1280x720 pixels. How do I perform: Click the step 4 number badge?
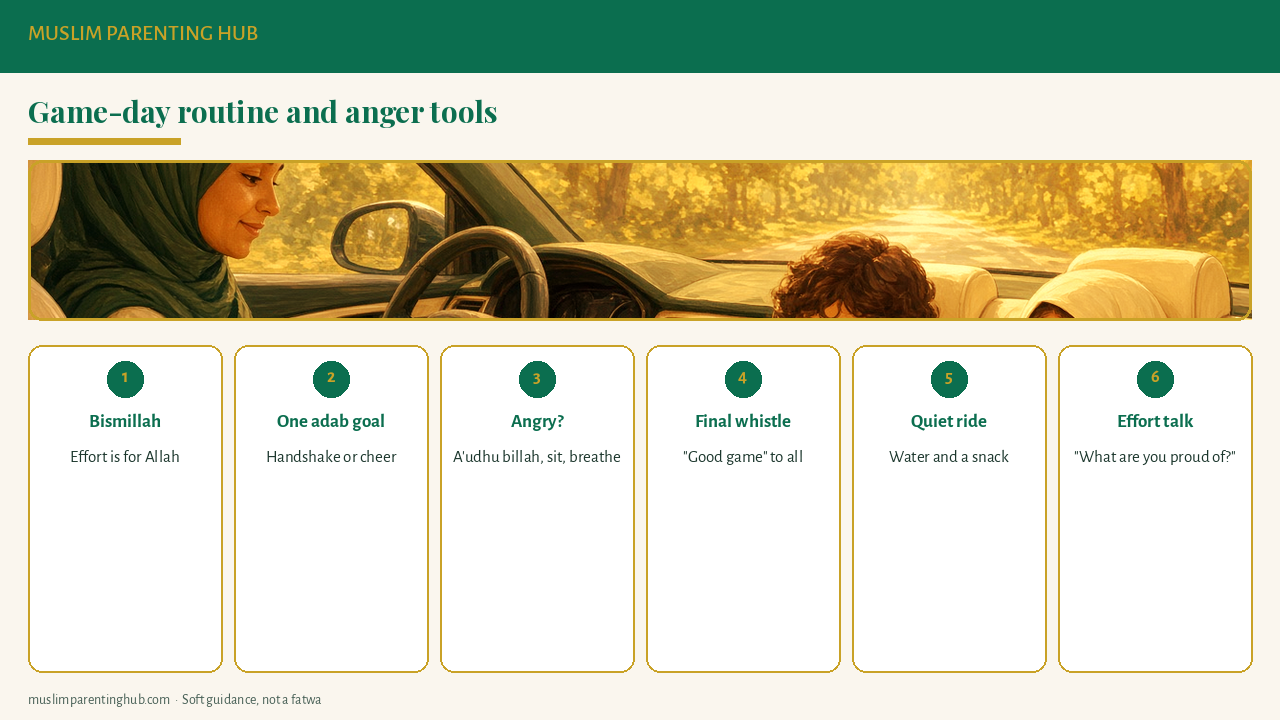point(743,379)
